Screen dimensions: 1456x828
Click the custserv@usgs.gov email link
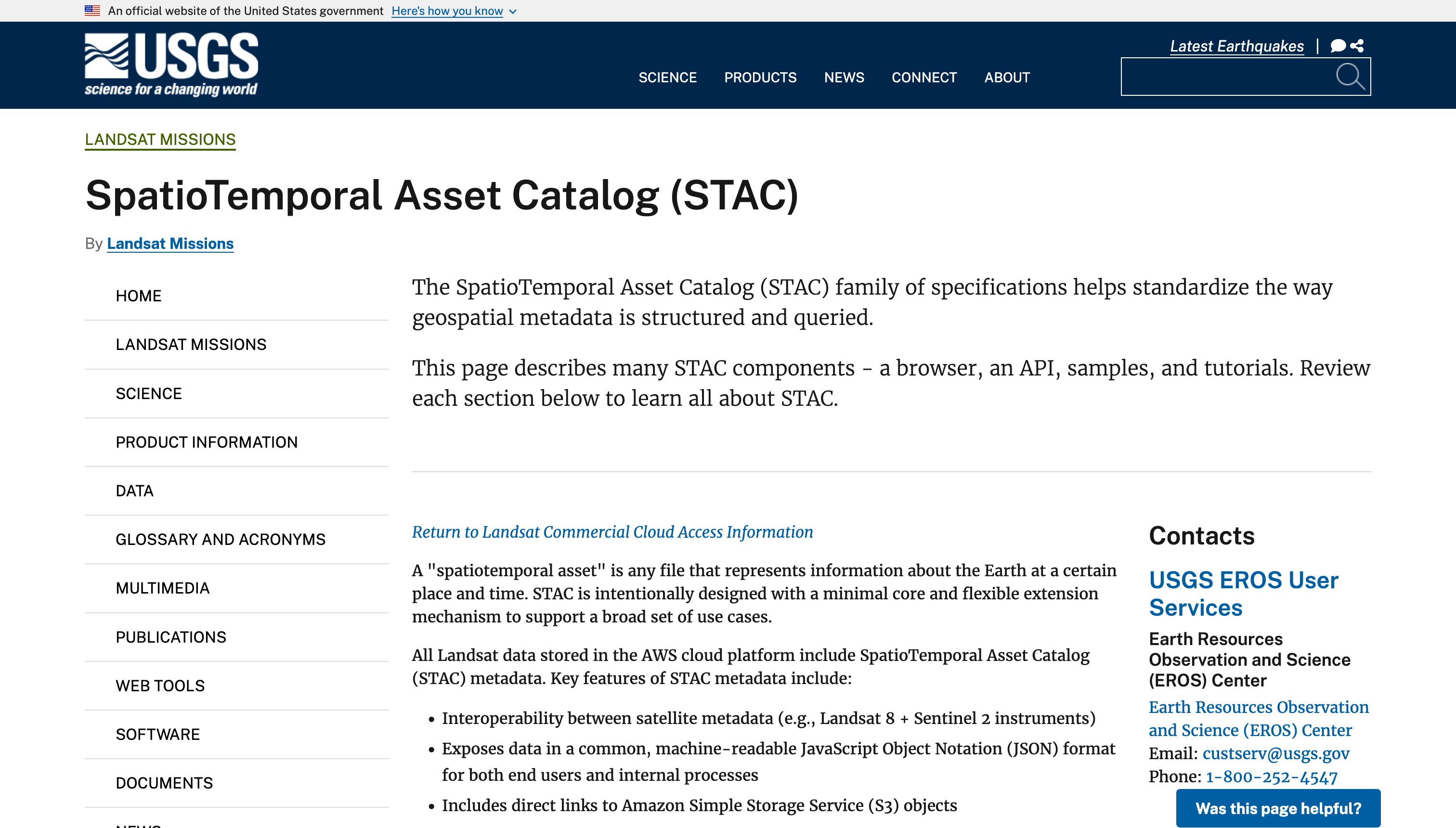coord(1276,753)
